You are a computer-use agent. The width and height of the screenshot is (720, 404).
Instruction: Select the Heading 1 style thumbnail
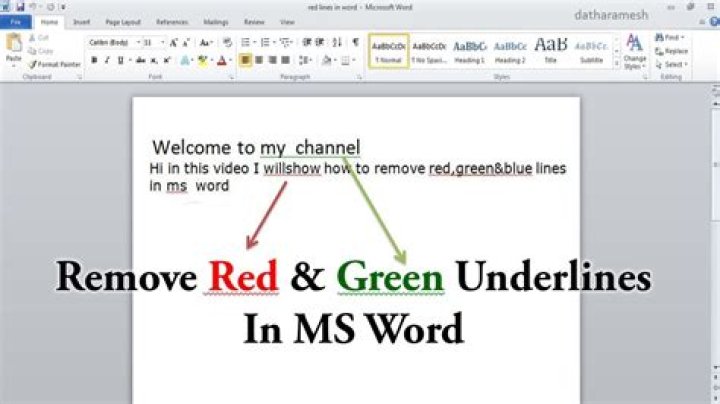tap(469, 50)
